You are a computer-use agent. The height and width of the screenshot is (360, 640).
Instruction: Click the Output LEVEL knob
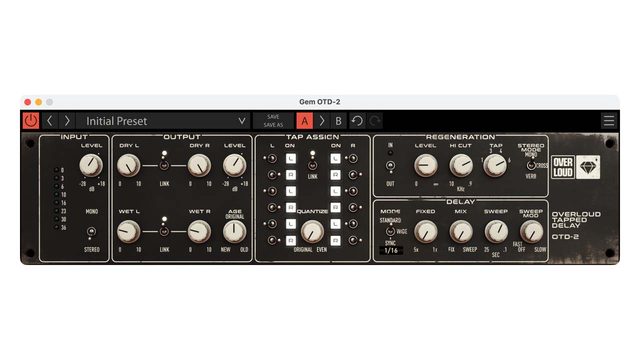[x=235, y=165]
